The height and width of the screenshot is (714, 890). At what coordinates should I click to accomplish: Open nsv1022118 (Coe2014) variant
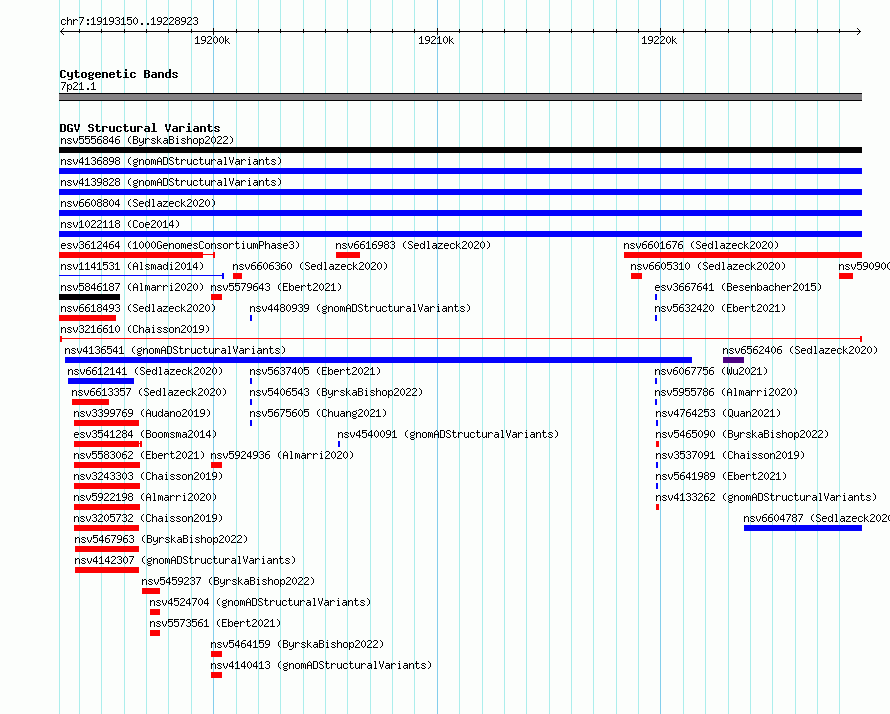pos(120,224)
